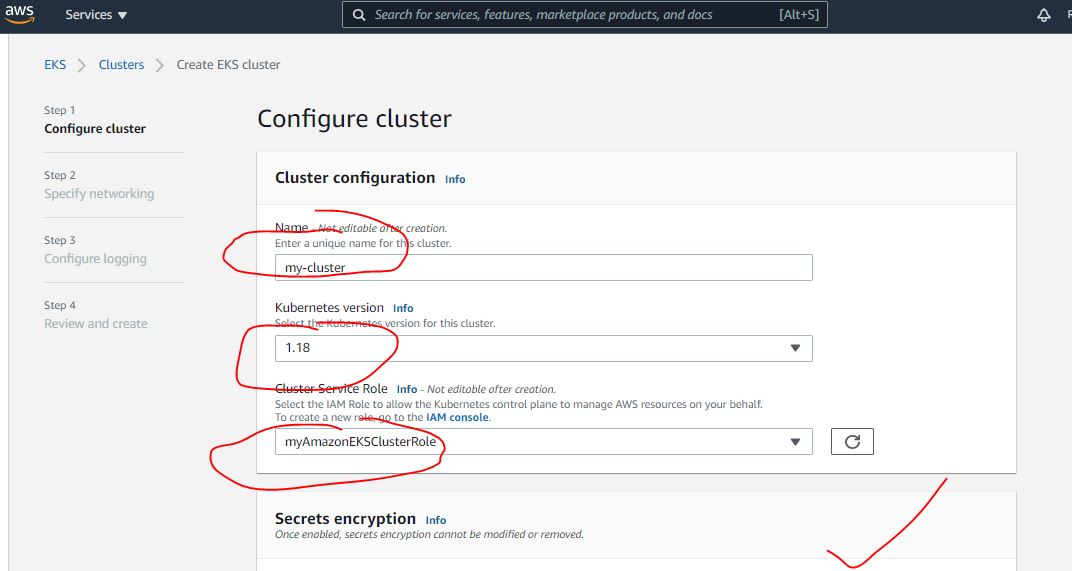
Task: Focus the AWS services search field
Action: 570,15
